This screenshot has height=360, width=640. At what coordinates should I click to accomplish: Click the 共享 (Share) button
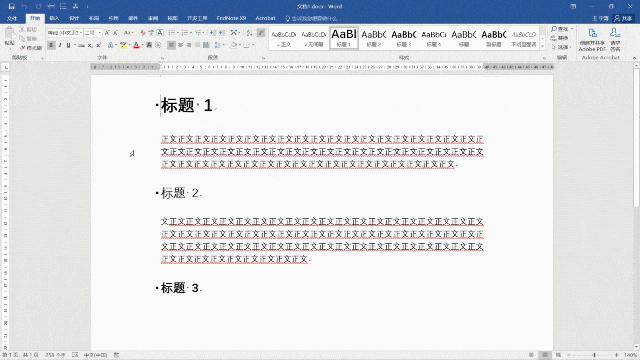pos(623,18)
